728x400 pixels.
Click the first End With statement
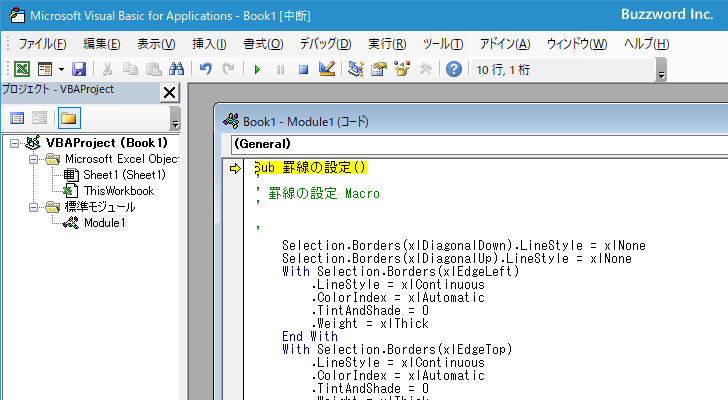(310, 336)
